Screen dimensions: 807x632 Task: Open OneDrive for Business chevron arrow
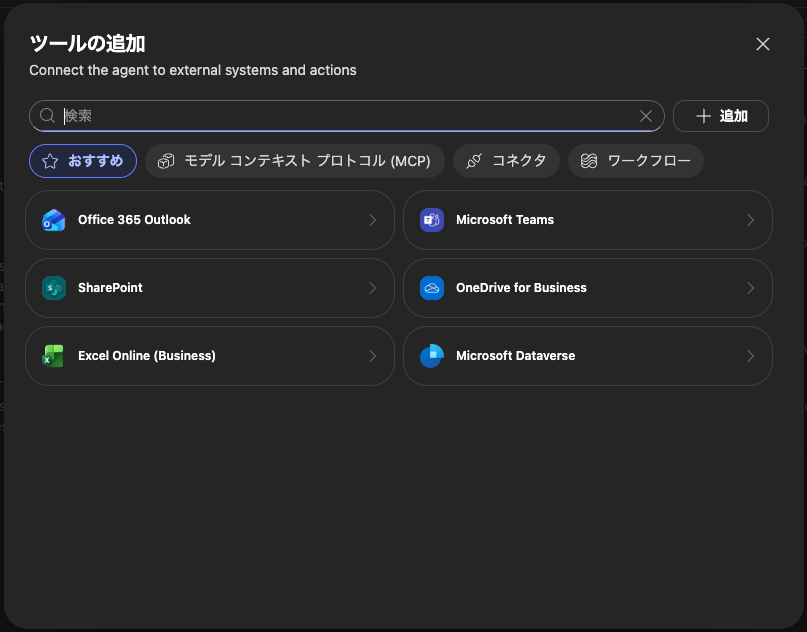[750, 288]
